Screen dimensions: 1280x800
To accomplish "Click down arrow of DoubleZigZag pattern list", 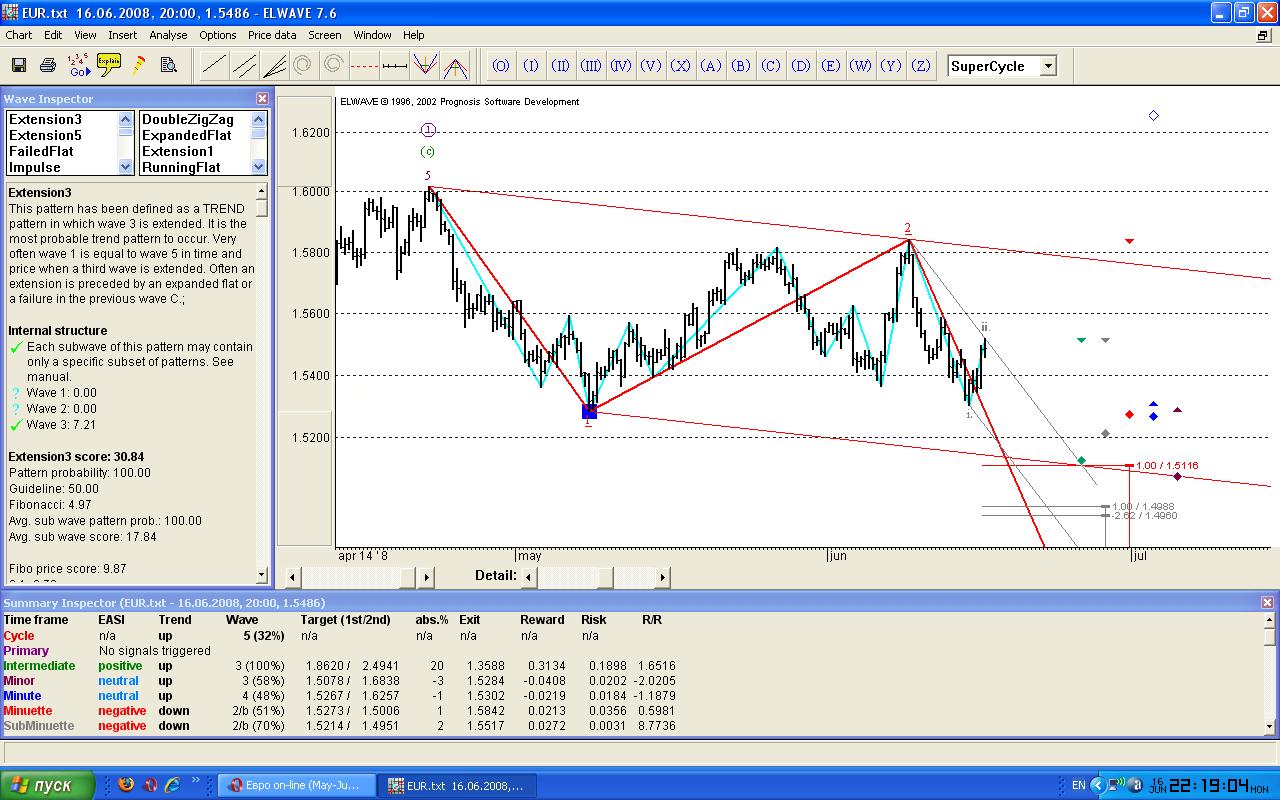I will click(259, 167).
